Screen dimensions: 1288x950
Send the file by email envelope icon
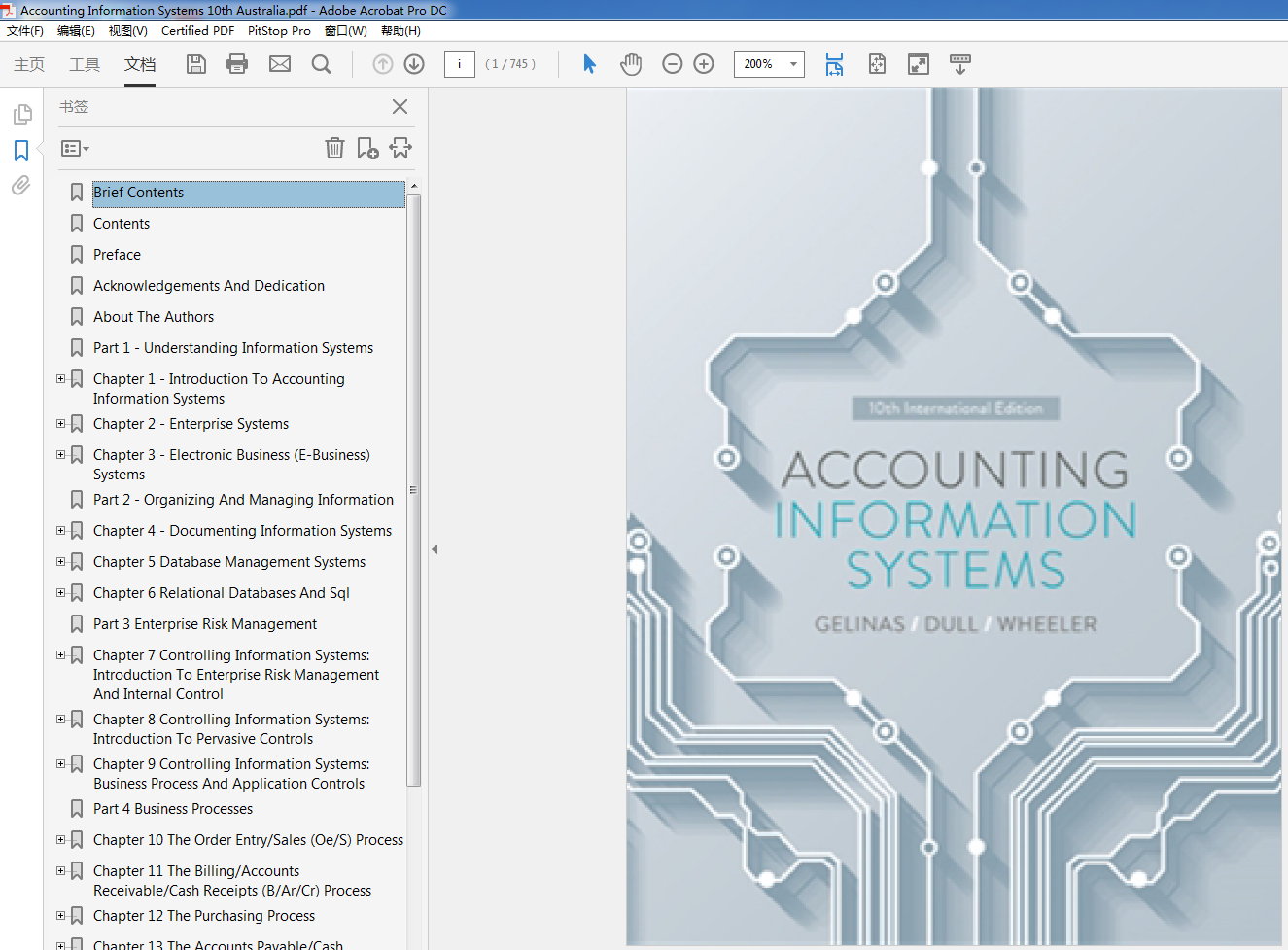click(280, 64)
